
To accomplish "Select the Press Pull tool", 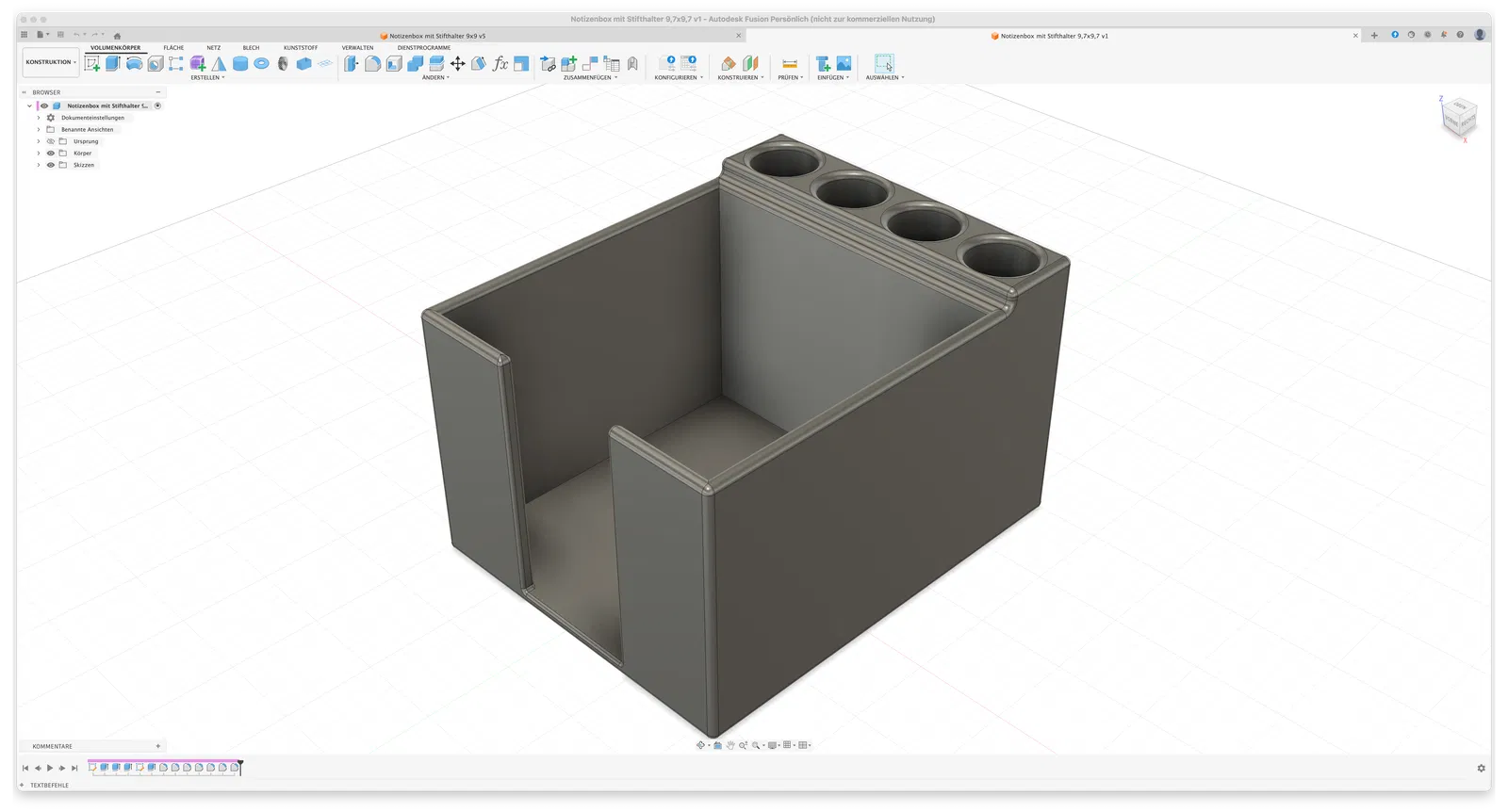I will [352, 63].
